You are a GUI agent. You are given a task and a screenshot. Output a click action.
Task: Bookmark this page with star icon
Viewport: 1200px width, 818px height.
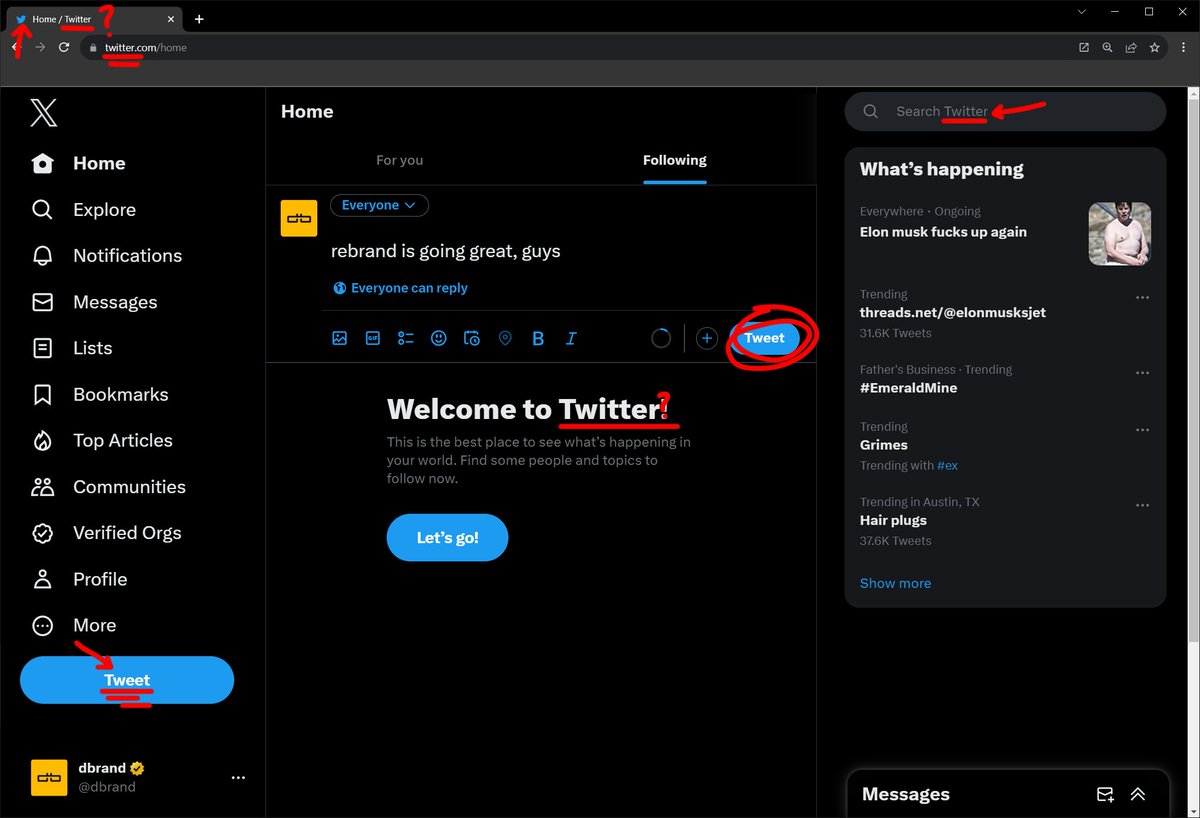pyautogui.click(x=1155, y=47)
